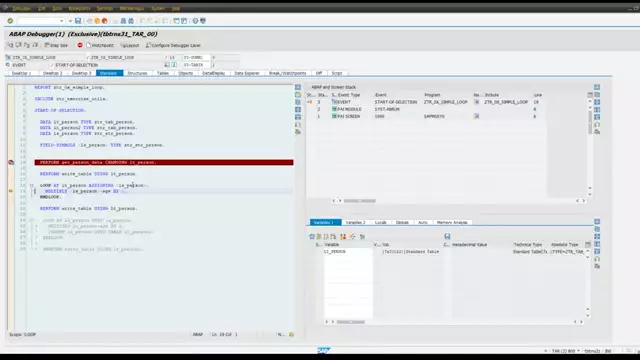The width and height of the screenshot is (640, 360).
Task: Click the top icon on the source editor side strip
Action: coord(298,87)
